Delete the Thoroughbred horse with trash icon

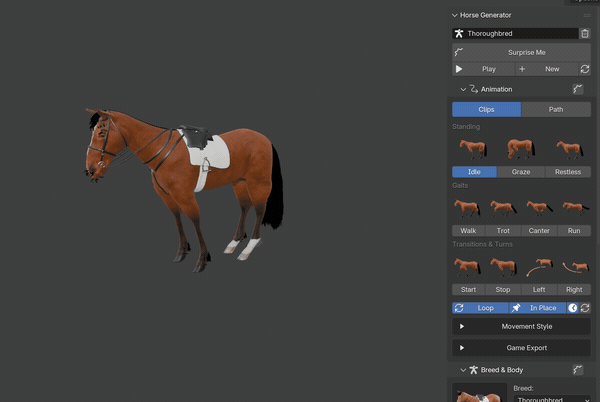585,34
